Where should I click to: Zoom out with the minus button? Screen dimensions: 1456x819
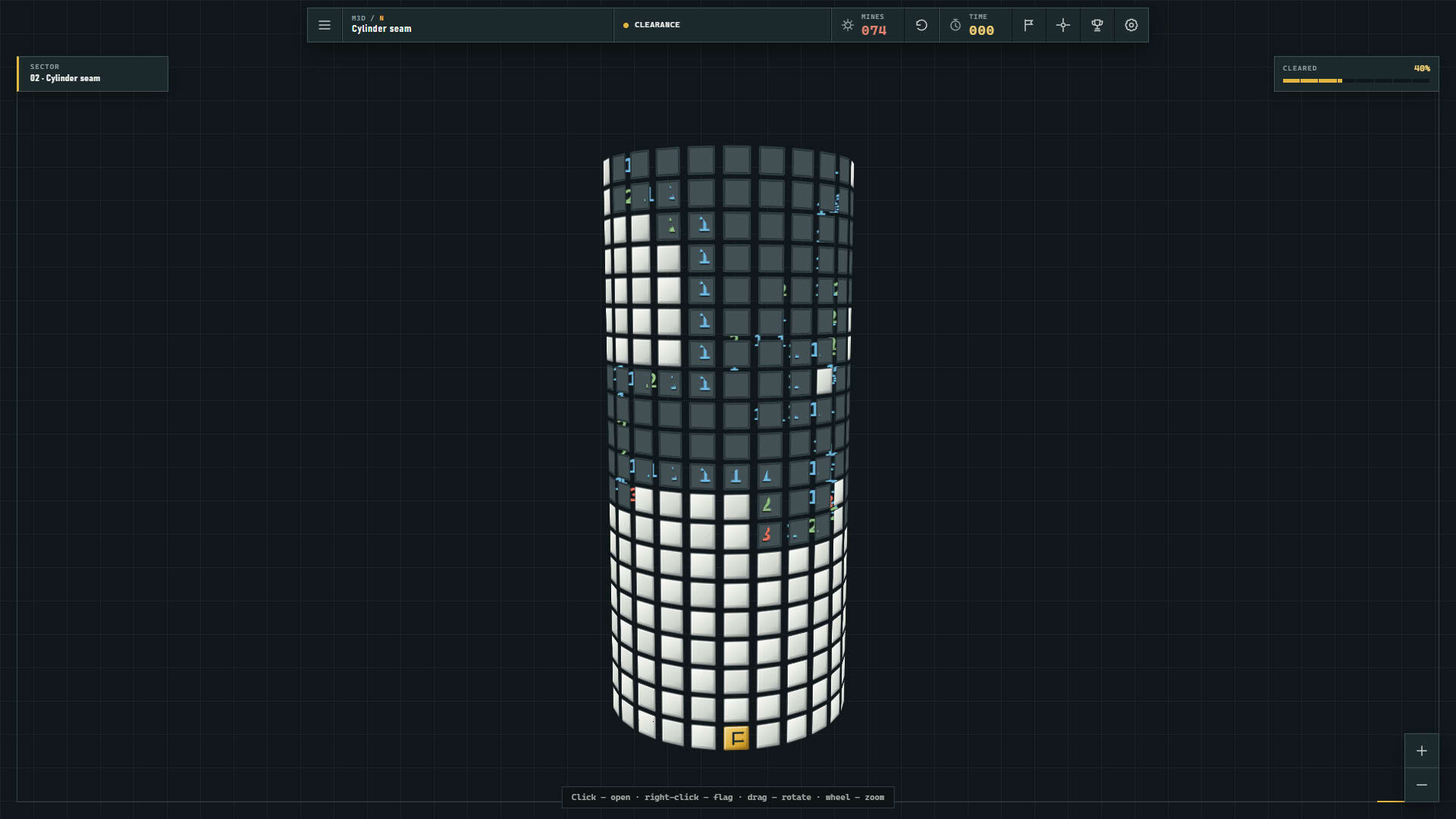pyautogui.click(x=1421, y=785)
